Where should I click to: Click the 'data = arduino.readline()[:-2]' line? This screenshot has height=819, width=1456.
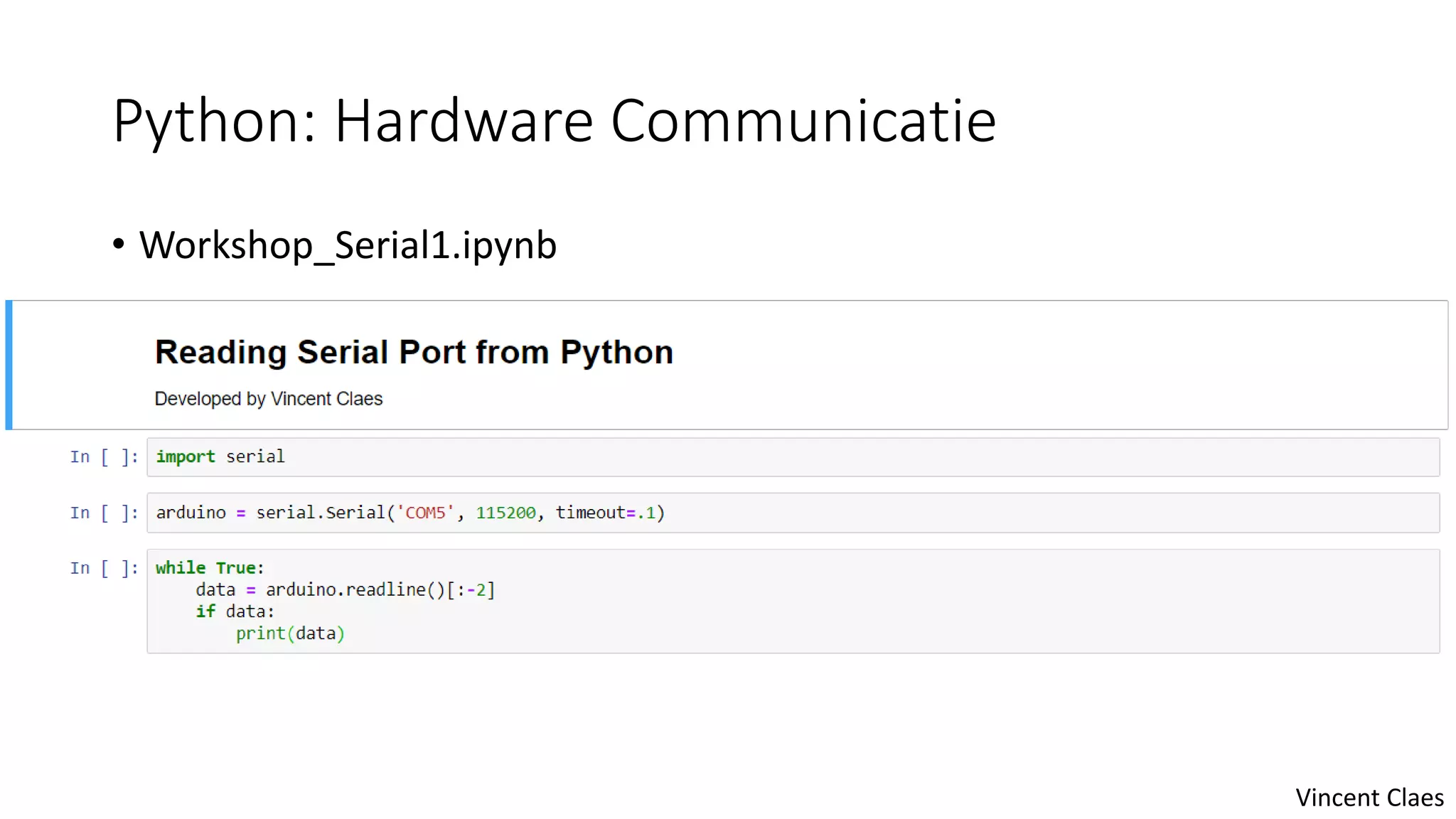point(346,590)
